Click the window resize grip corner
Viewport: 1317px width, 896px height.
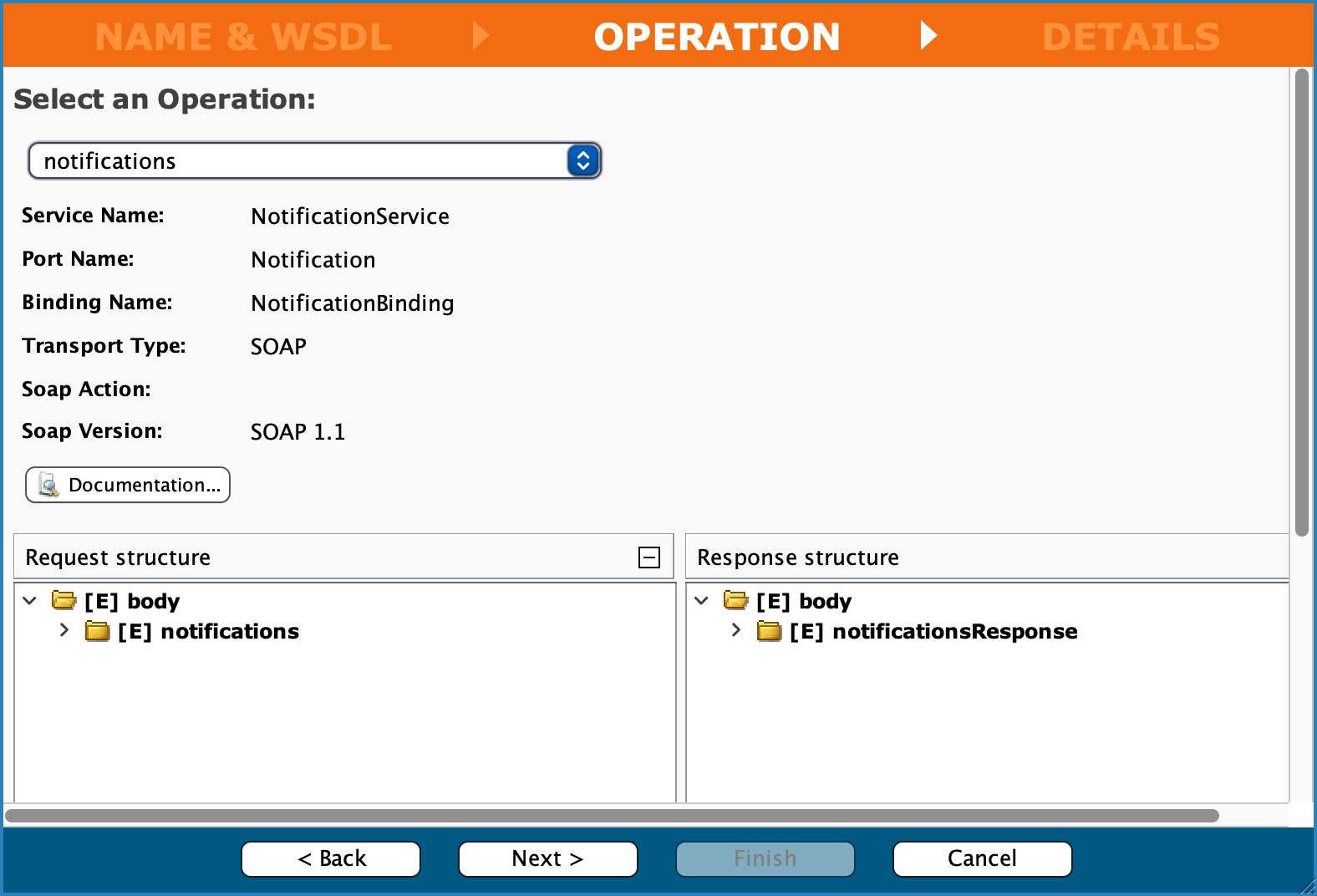pos(1307,886)
